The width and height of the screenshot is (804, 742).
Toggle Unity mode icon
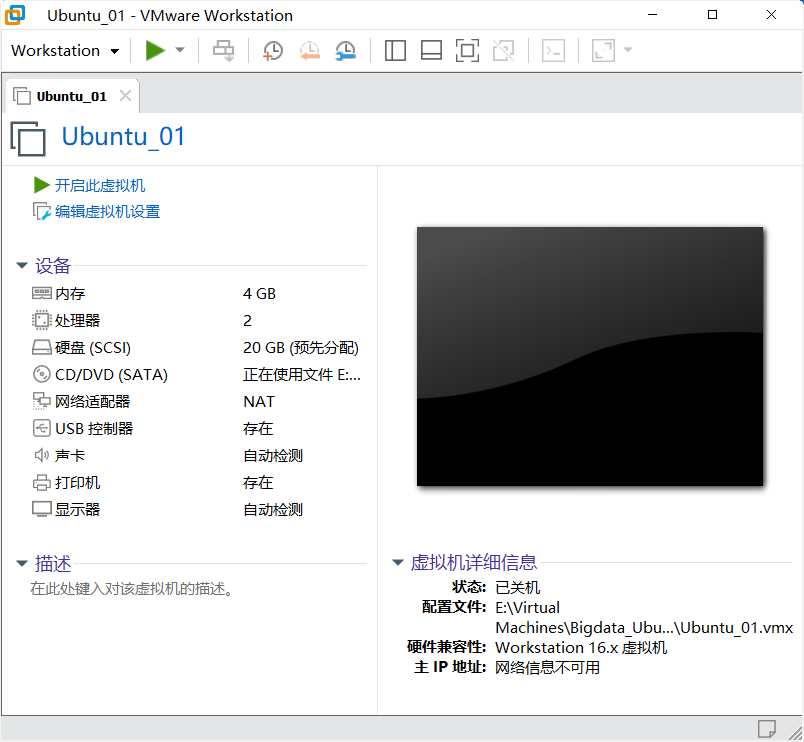[x=504, y=51]
